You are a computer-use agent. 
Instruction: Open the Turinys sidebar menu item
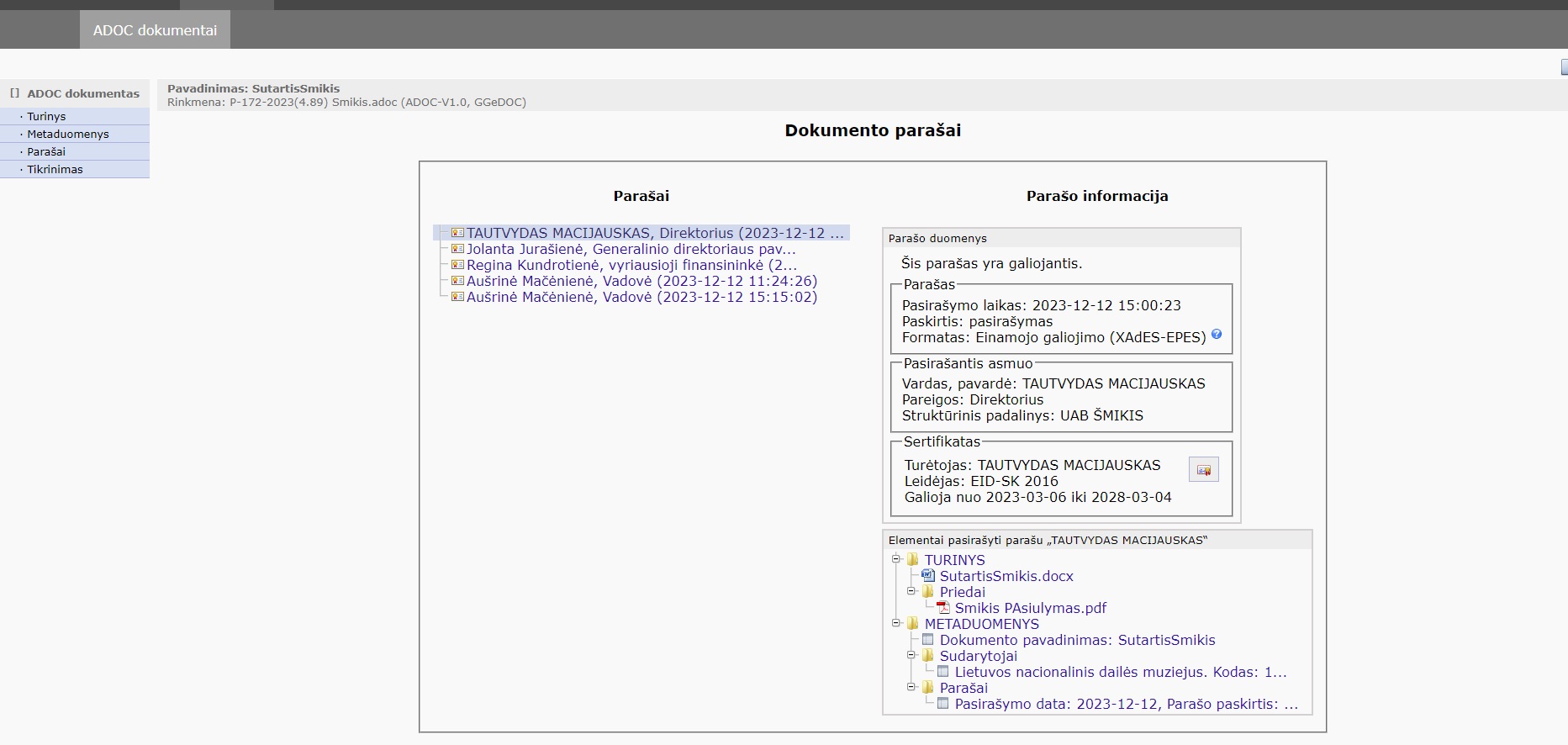[x=46, y=117]
